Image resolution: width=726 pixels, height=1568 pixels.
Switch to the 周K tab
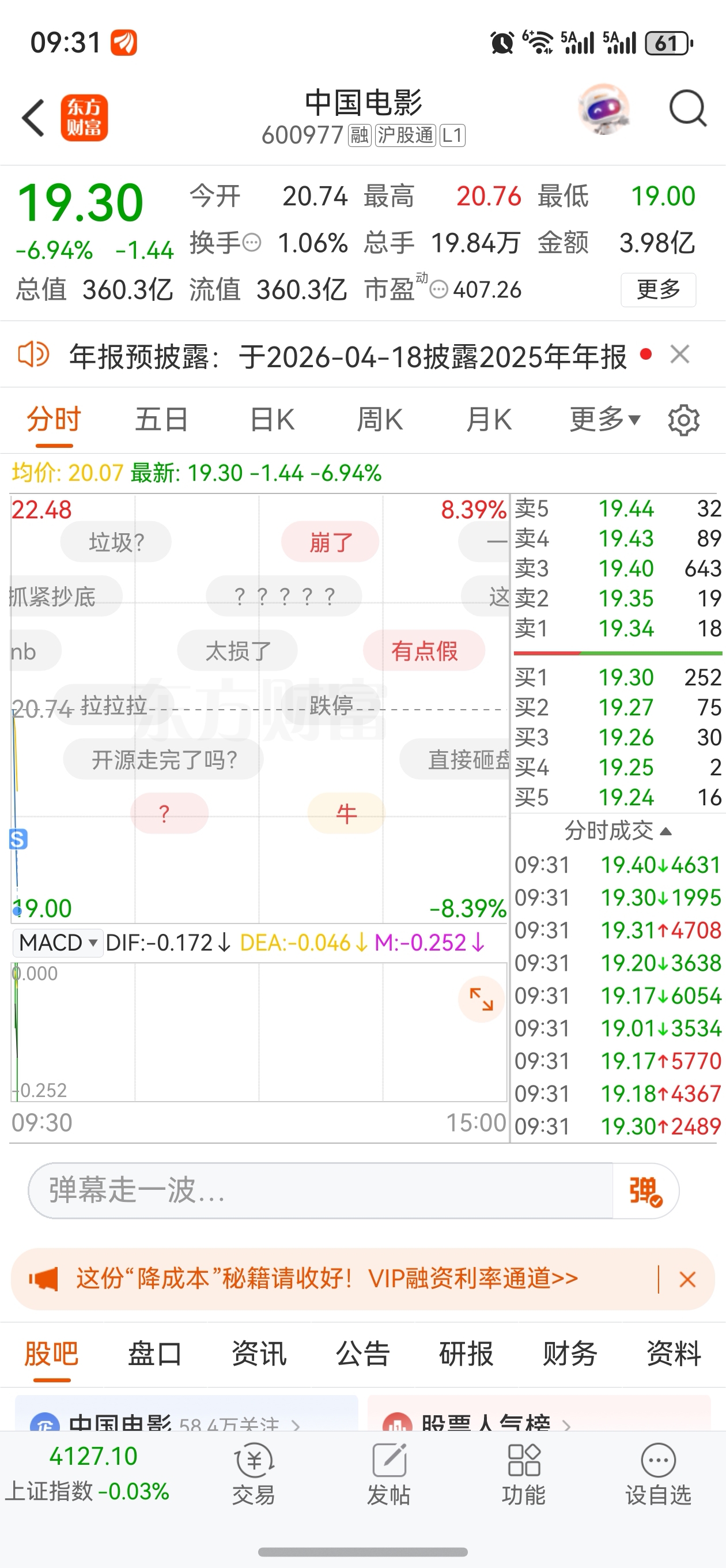pyautogui.click(x=380, y=420)
